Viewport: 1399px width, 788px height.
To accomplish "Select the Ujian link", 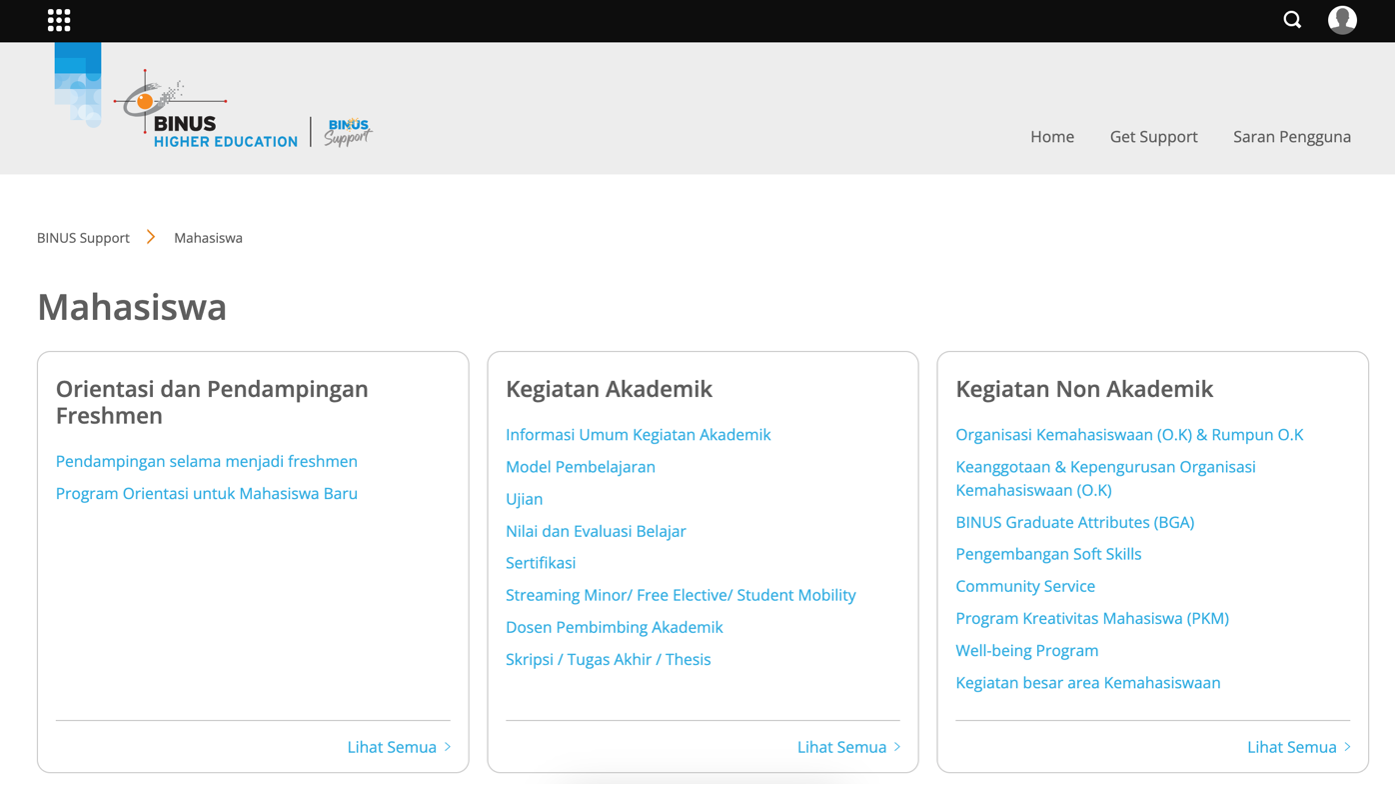I will tap(524, 499).
